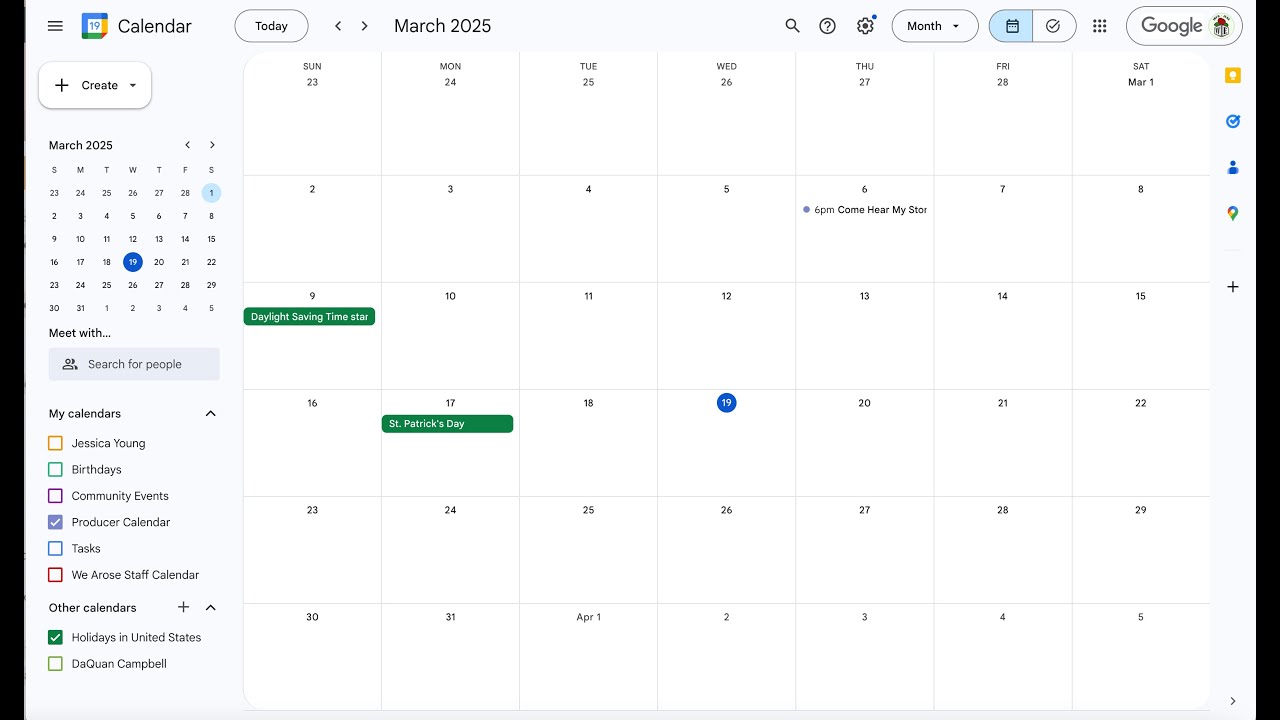Screen dimensions: 1280x720
Task: Open Google Keep side panel icon
Action: coord(1233,76)
